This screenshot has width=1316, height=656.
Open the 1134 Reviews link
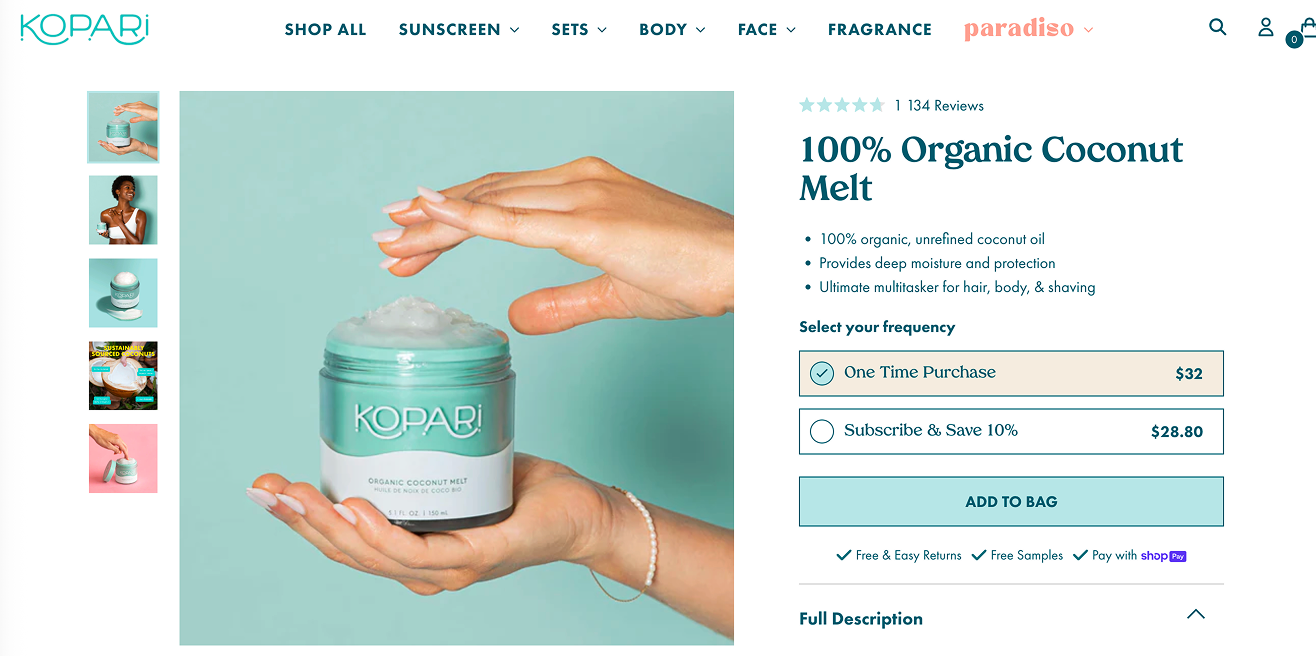pyautogui.click(x=939, y=105)
